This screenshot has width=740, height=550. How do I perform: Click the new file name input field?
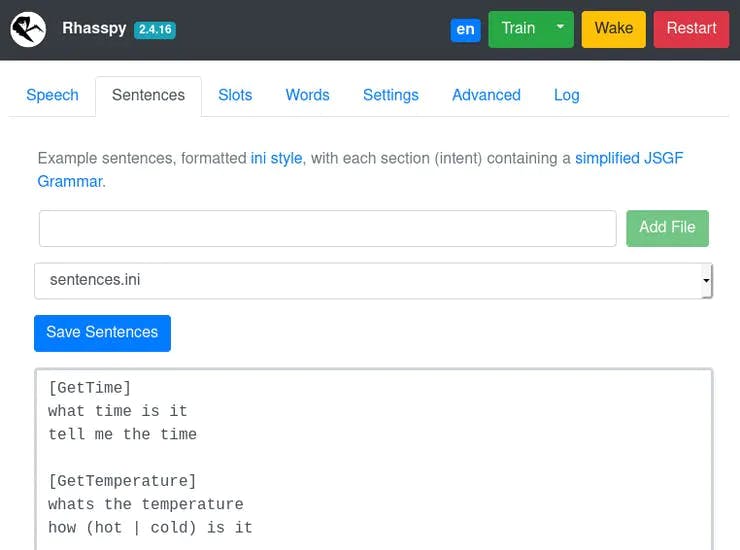click(x=327, y=228)
